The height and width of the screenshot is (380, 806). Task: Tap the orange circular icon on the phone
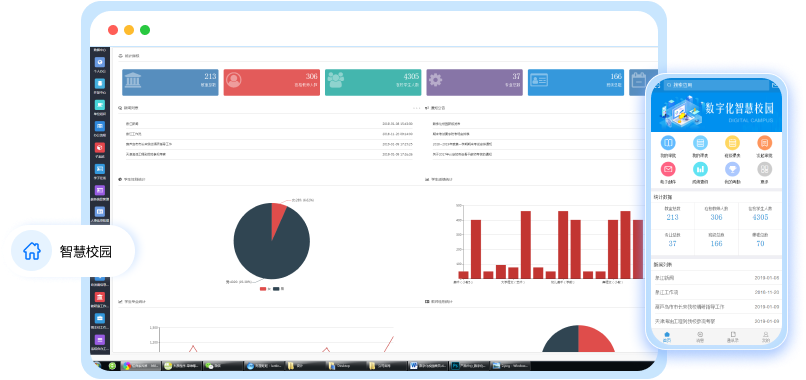[764, 142]
